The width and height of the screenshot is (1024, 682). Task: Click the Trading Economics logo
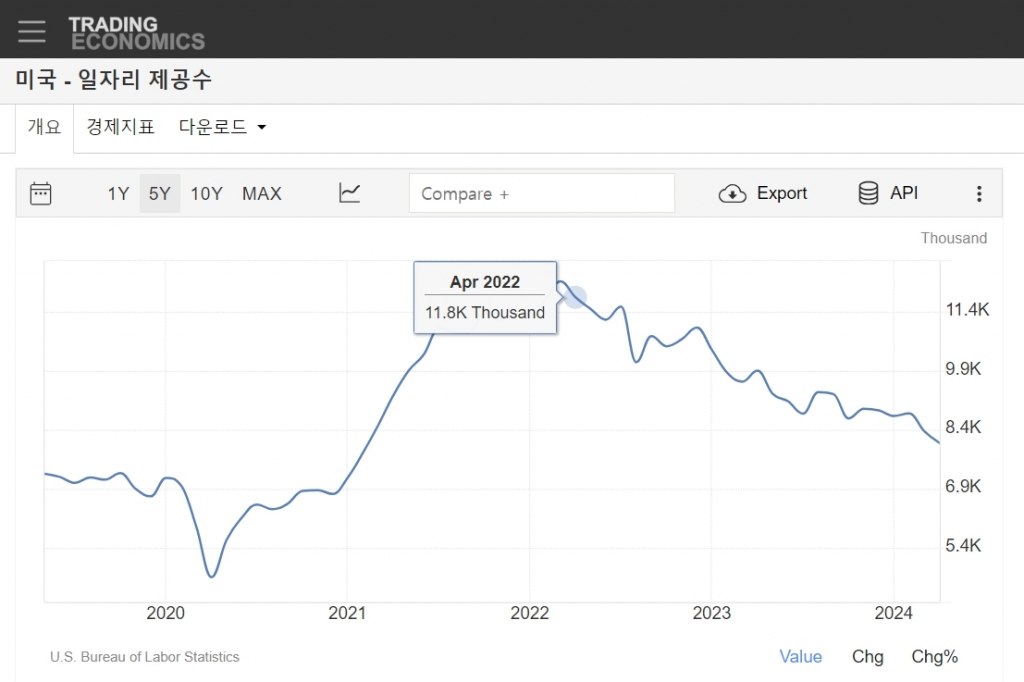136,33
